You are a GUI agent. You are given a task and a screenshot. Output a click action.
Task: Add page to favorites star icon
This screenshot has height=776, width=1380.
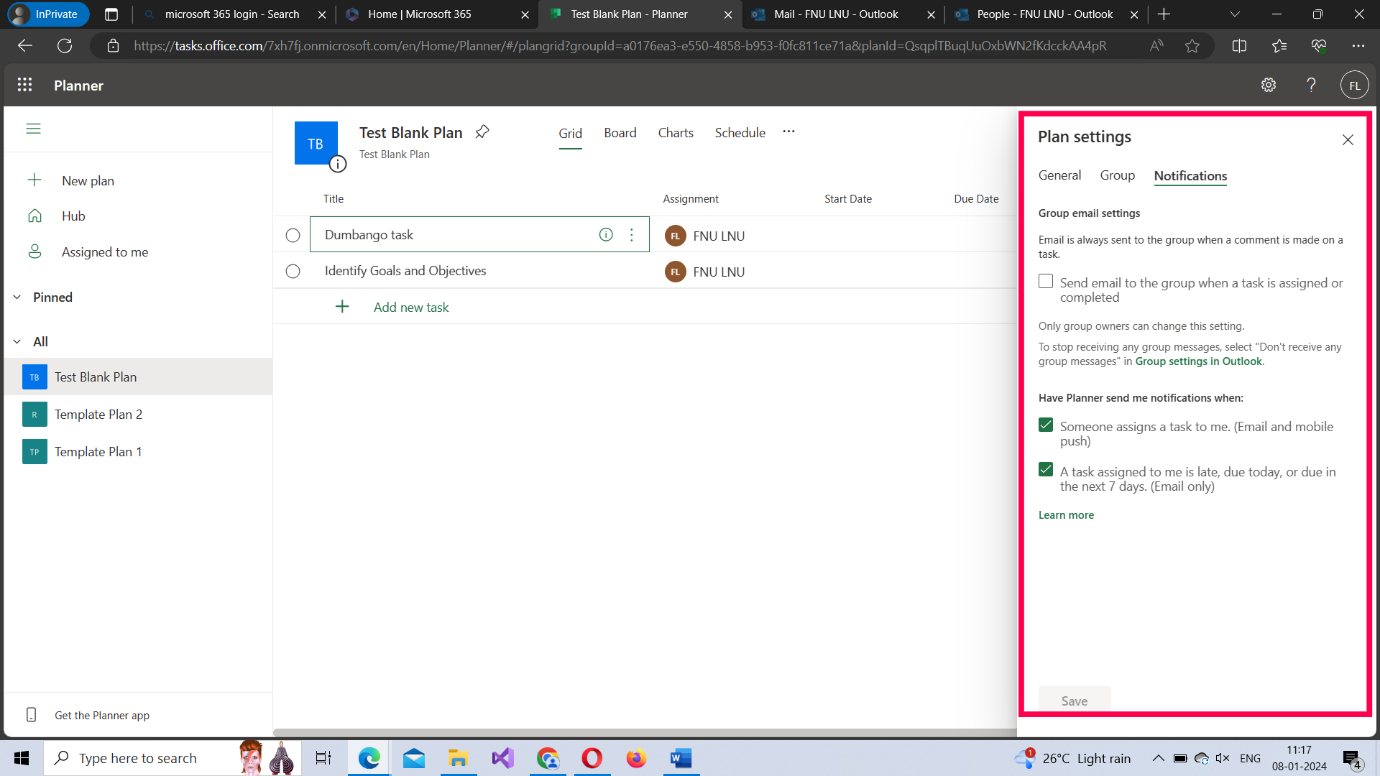pyautogui.click(x=1192, y=46)
